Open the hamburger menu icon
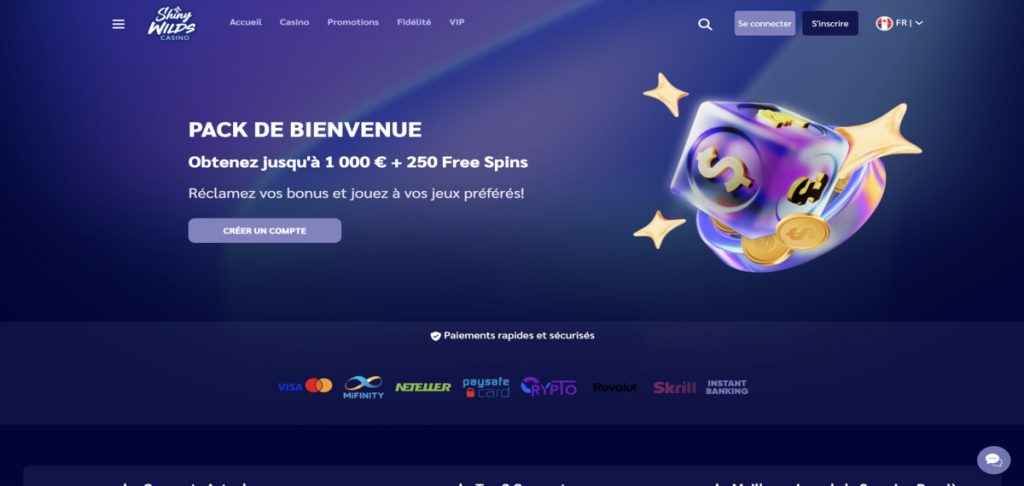The image size is (1024, 486). point(118,24)
